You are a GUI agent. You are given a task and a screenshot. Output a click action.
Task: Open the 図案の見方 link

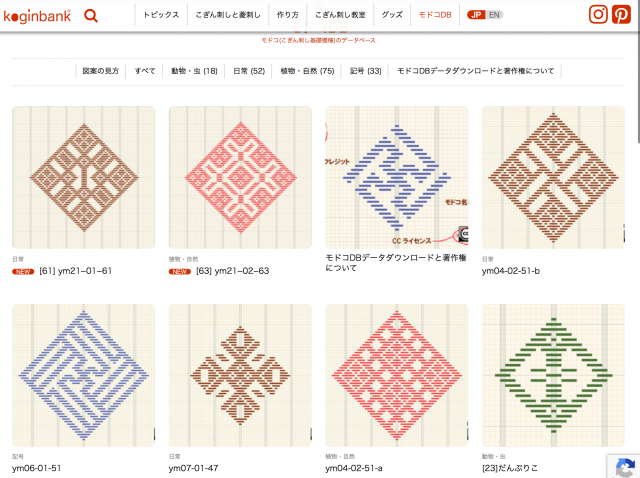point(100,71)
